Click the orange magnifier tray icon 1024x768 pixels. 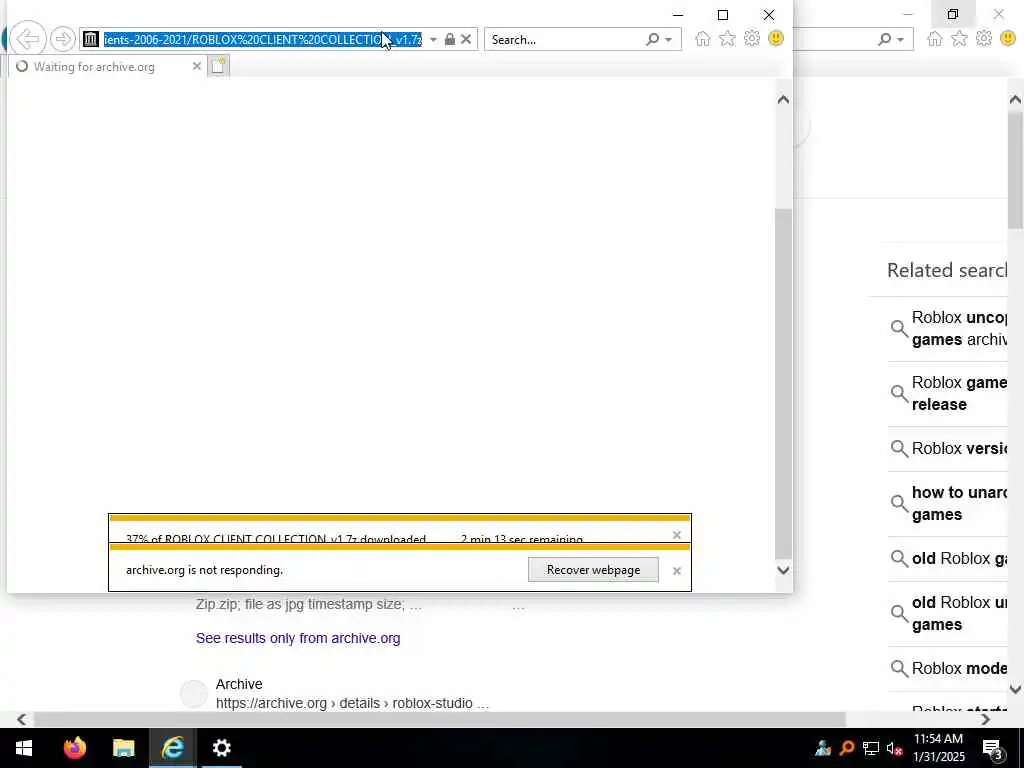pyautogui.click(x=847, y=748)
